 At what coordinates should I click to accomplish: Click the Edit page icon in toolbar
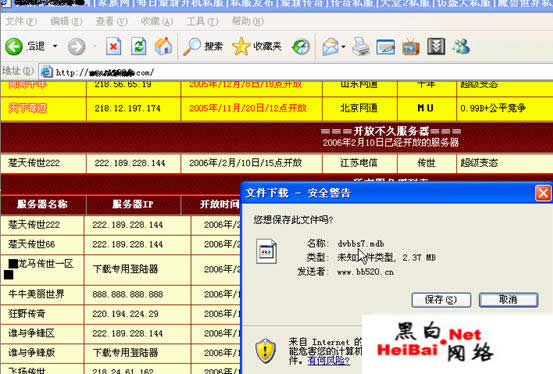coord(385,47)
